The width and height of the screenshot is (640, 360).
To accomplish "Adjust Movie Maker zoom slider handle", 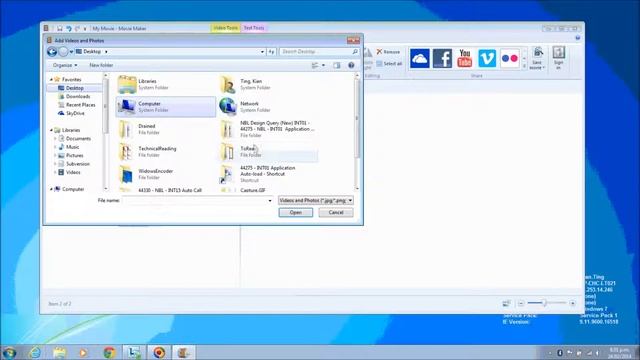I will click(544, 303).
